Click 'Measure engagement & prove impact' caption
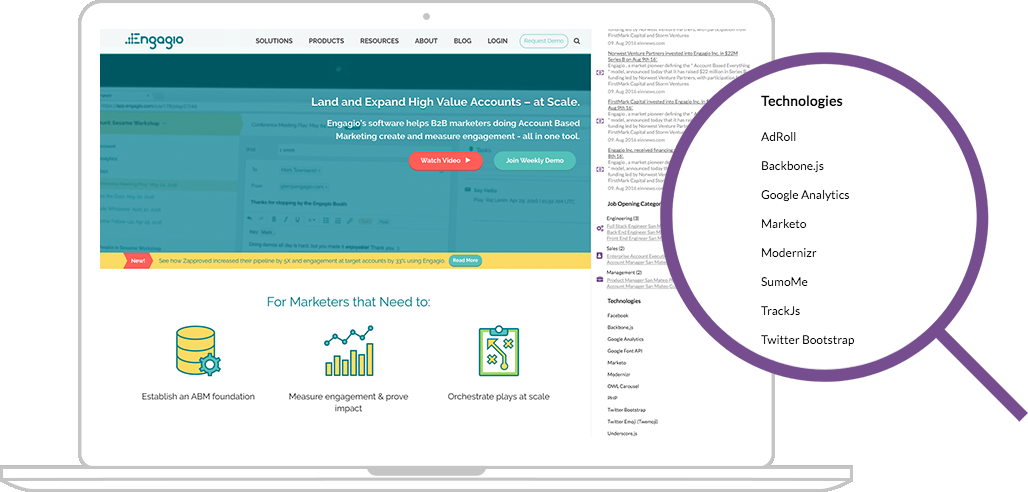 pyautogui.click(x=348, y=402)
